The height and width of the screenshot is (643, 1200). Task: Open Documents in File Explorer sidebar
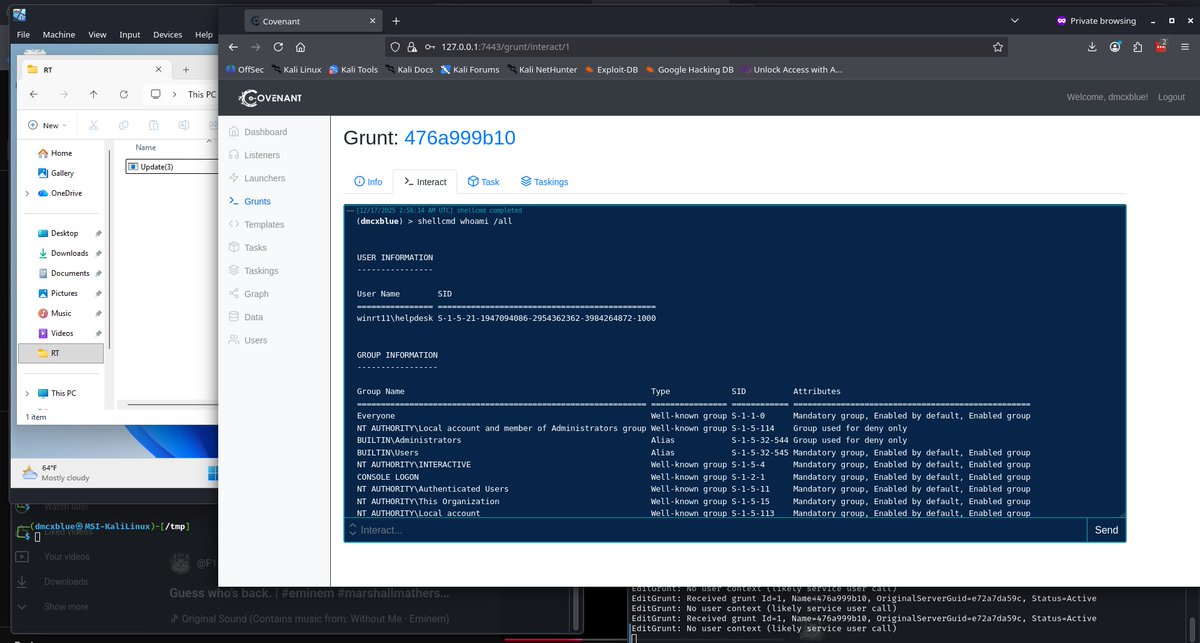[x=70, y=273]
